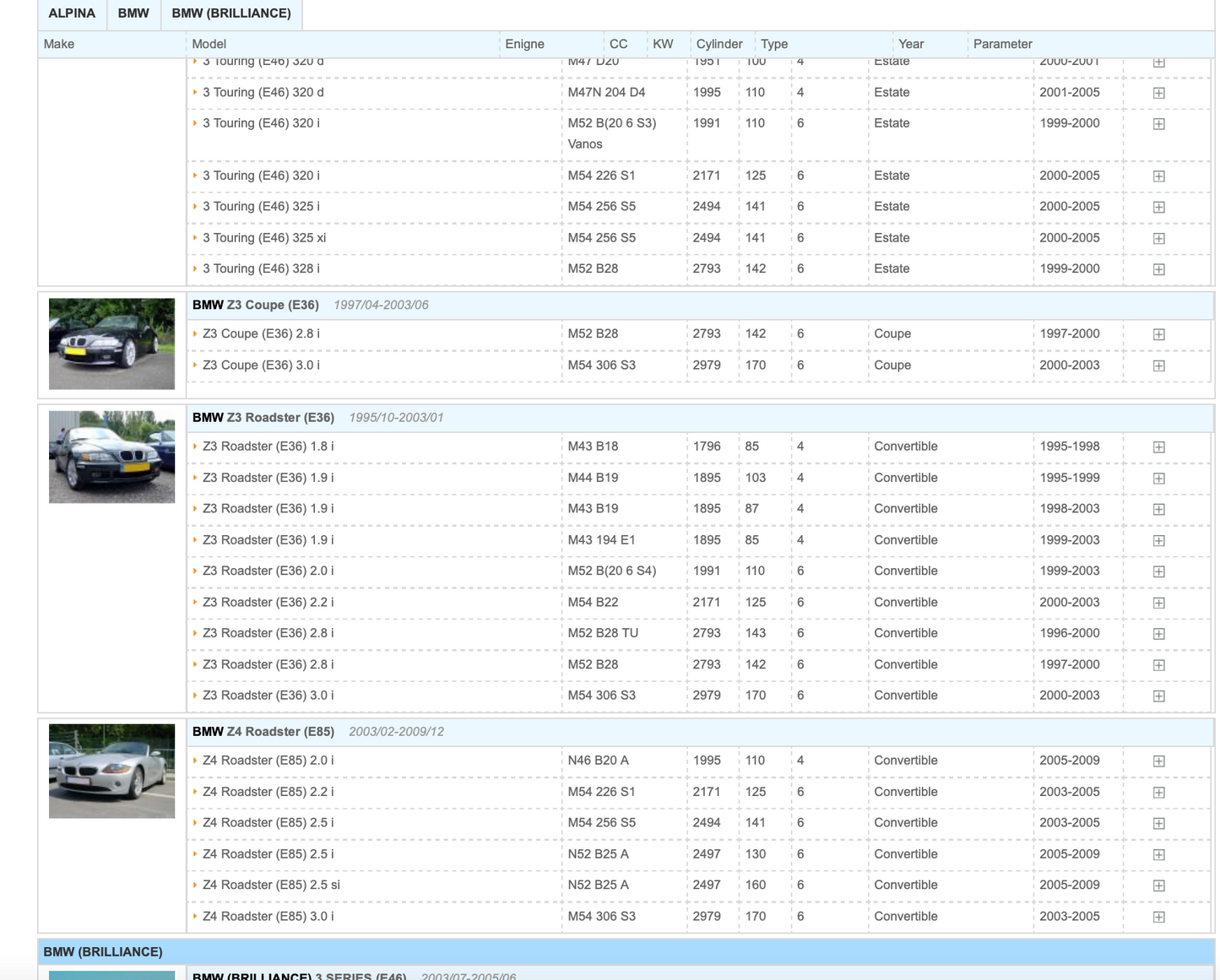This screenshot has width=1220, height=980.
Task: Expand plus icon for Z3 Coupe 3.0 i
Action: [1158, 365]
